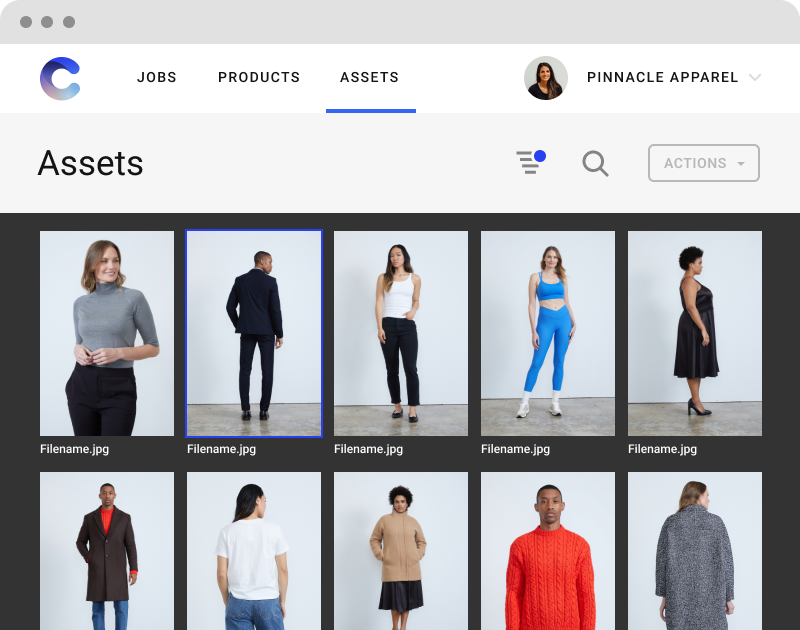Open the filter icon with blue dot

click(x=529, y=162)
